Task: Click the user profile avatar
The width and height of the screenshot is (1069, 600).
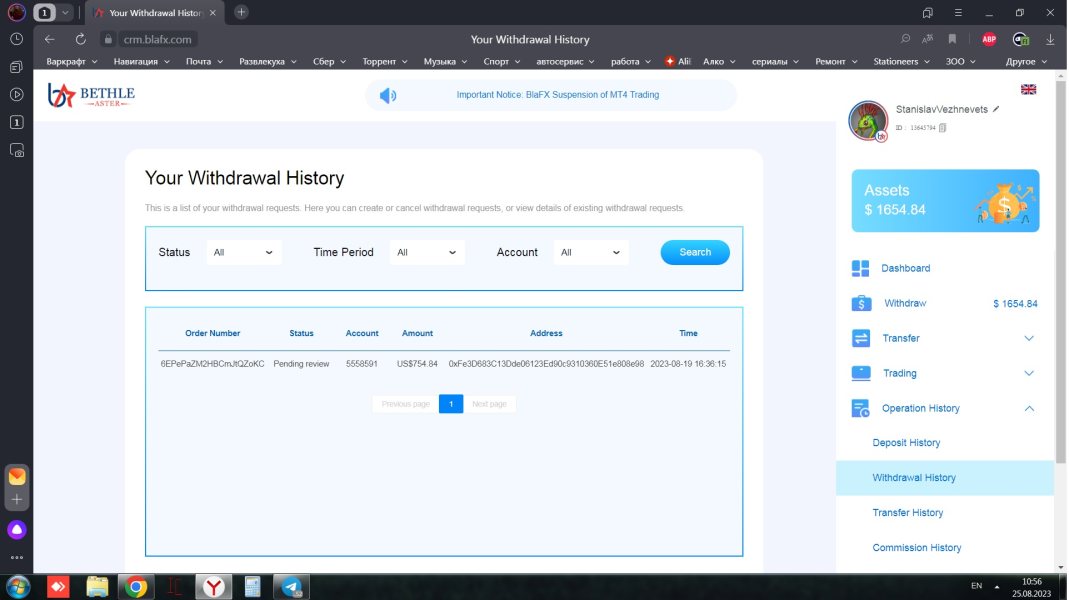Action: (x=868, y=121)
